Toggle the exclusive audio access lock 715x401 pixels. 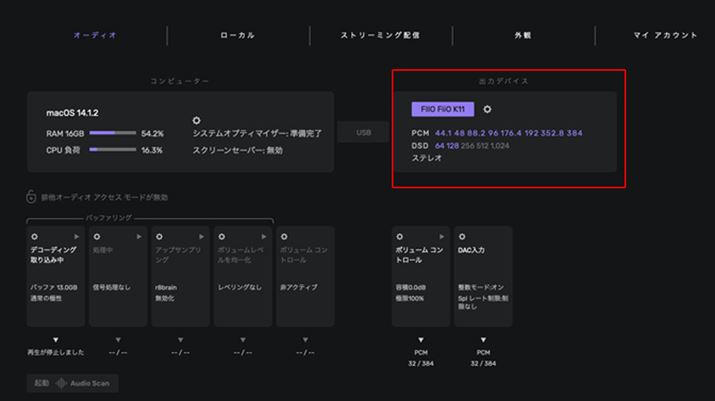pyautogui.click(x=32, y=197)
